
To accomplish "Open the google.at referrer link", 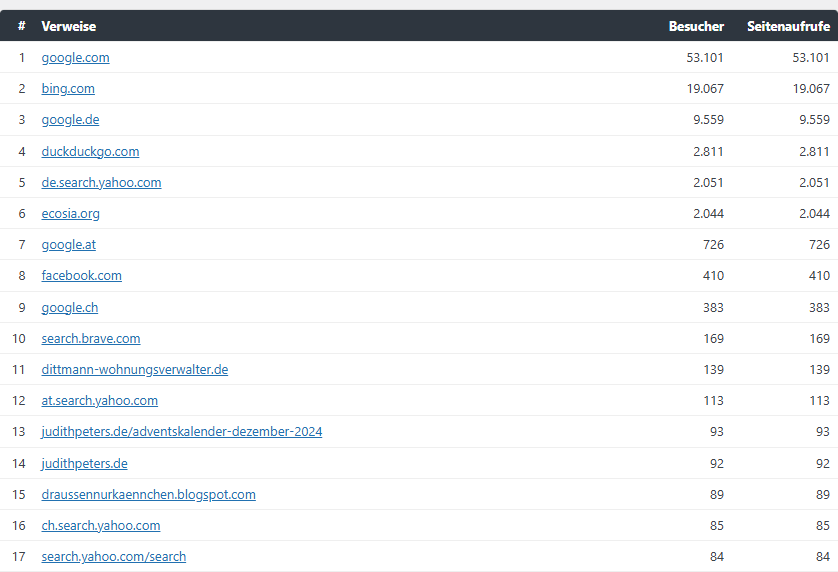I will tap(68, 245).
